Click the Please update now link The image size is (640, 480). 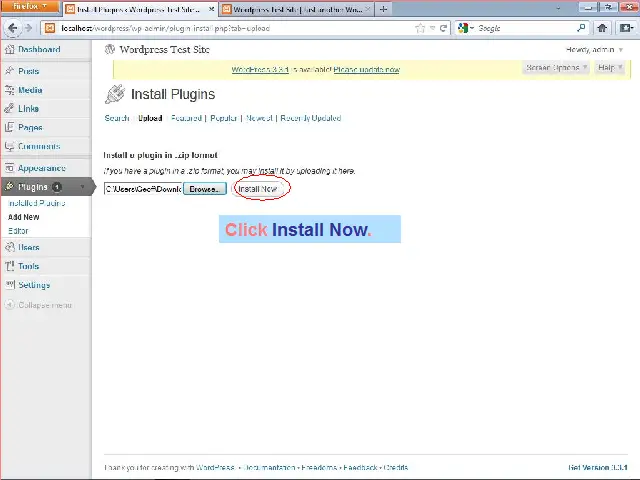pos(367,69)
